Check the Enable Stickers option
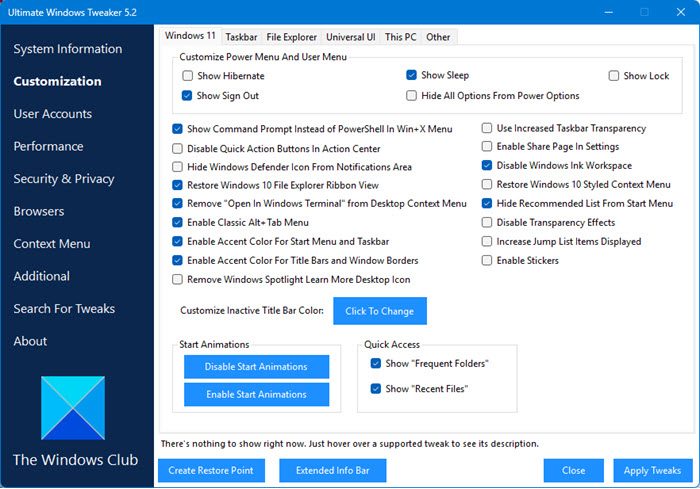This screenshot has height=489, width=700. pos(487,260)
